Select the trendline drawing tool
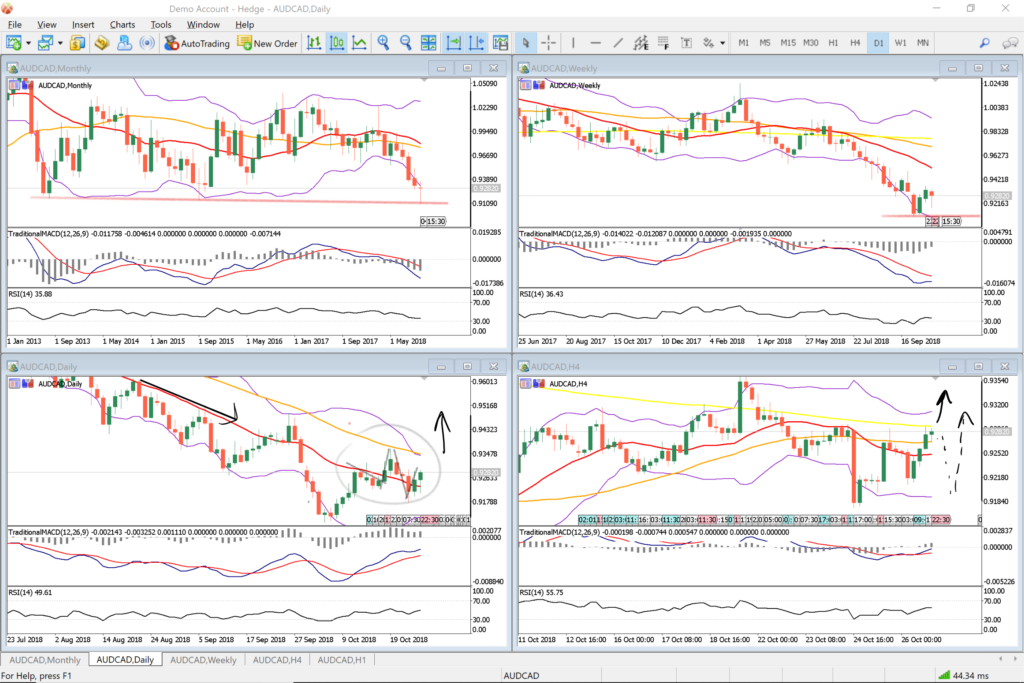The width and height of the screenshot is (1024, 683). (x=617, y=43)
